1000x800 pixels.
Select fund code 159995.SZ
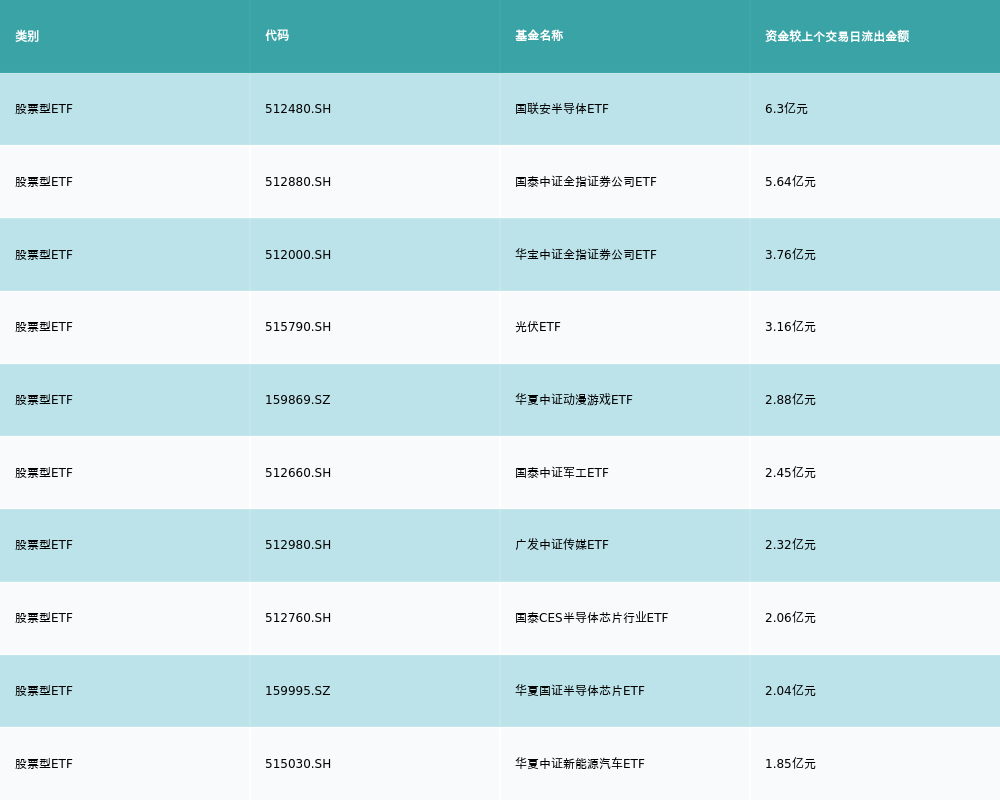click(297, 691)
